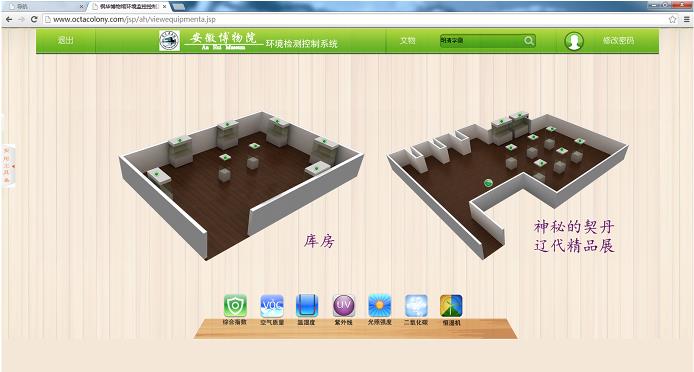Select the purple UV ultraviolet icon
The height and width of the screenshot is (372, 694).
[x=343, y=306]
